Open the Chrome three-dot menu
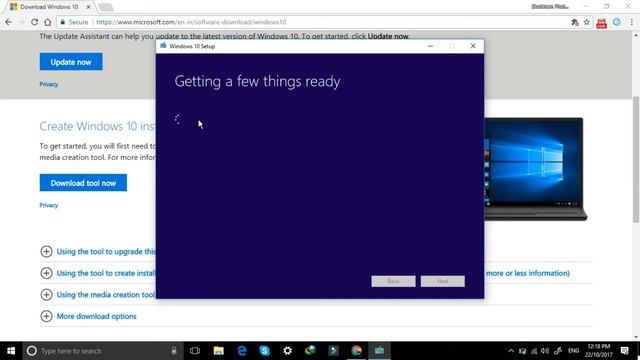 (631, 22)
